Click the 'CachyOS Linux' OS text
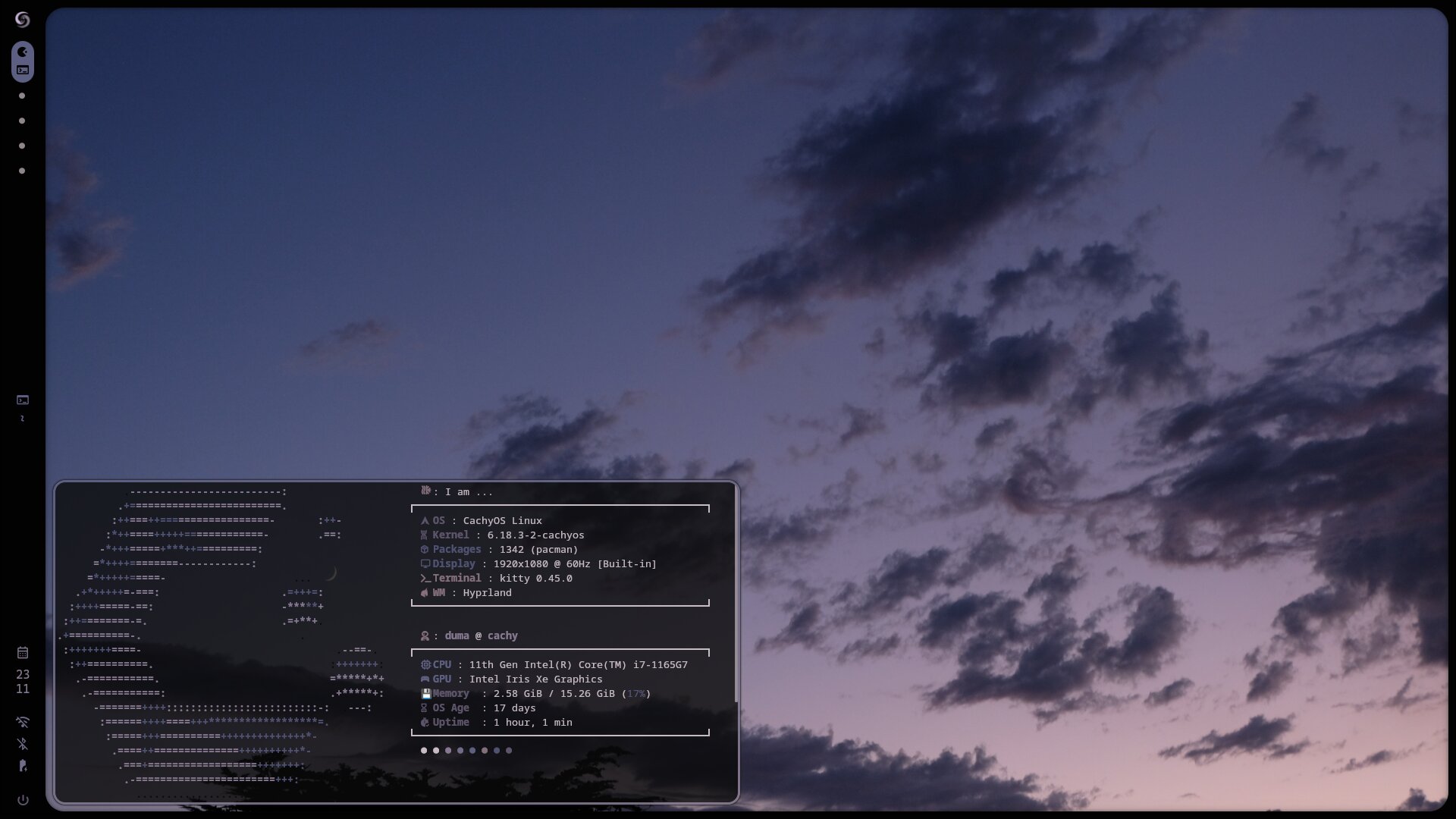1456x819 pixels. point(502,521)
